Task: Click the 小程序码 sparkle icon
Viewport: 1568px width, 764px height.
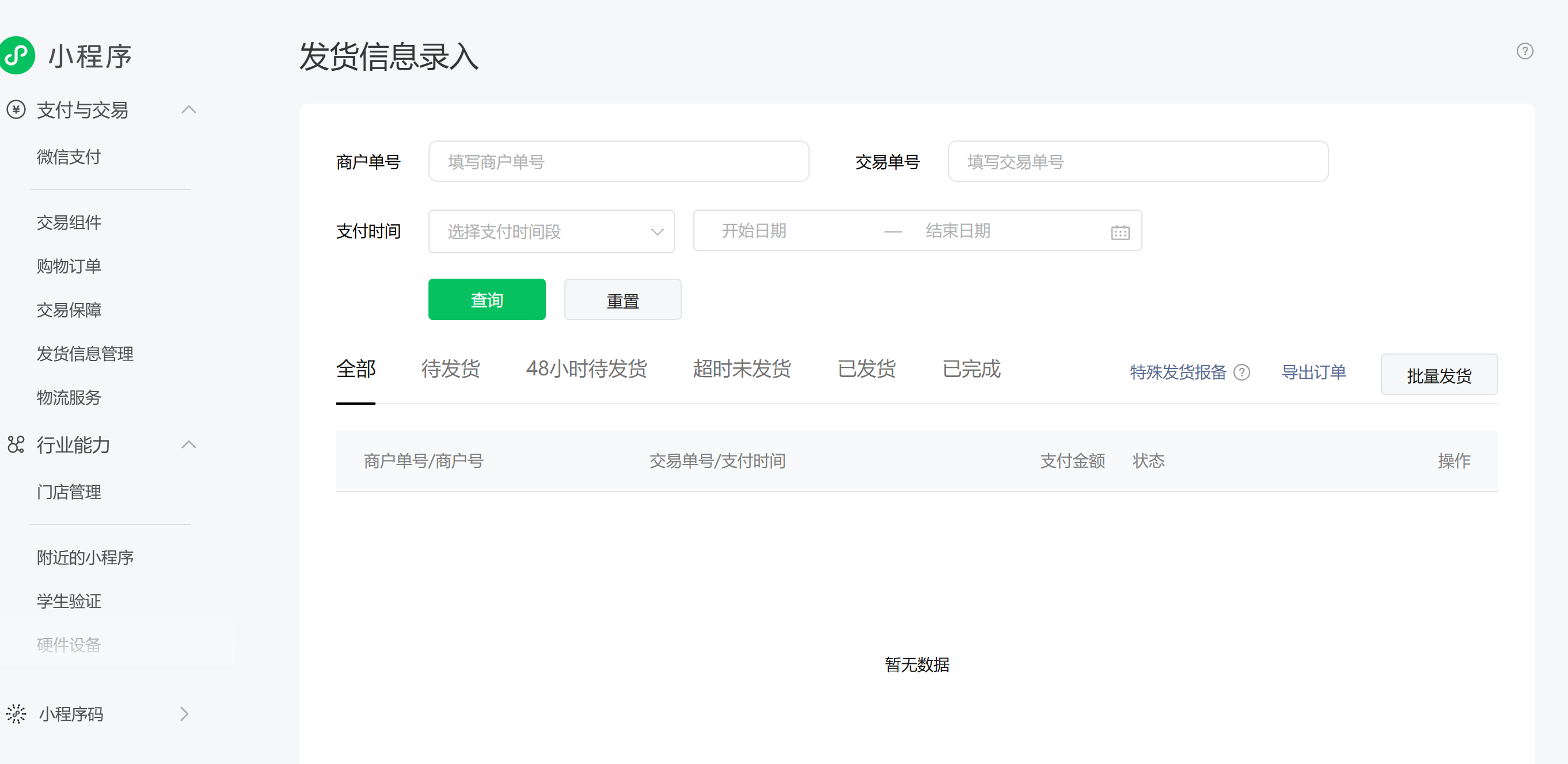Action: 16,713
